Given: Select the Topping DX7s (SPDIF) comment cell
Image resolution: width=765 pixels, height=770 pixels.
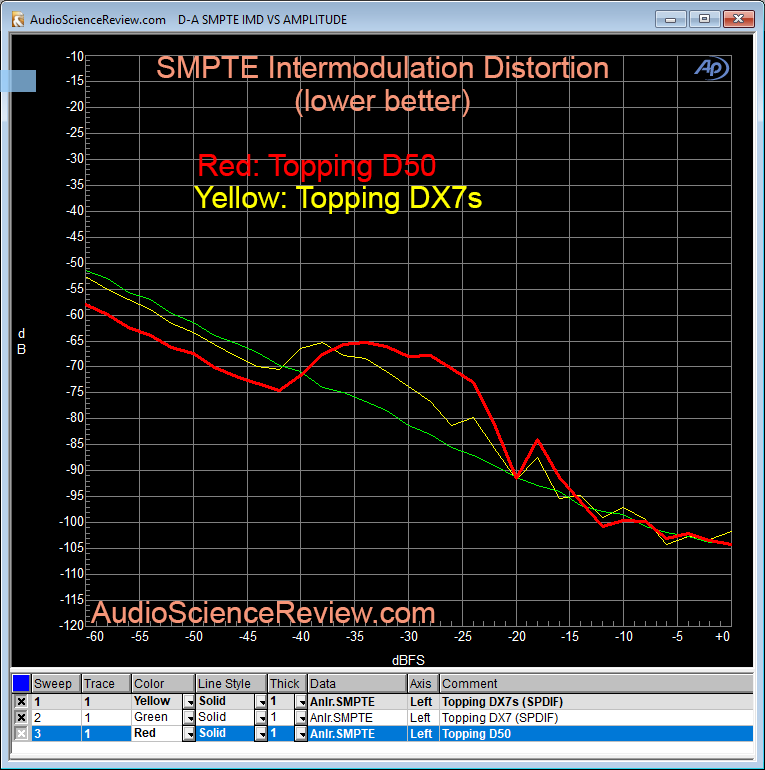Looking at the screenshot, I should coord(596,702).
